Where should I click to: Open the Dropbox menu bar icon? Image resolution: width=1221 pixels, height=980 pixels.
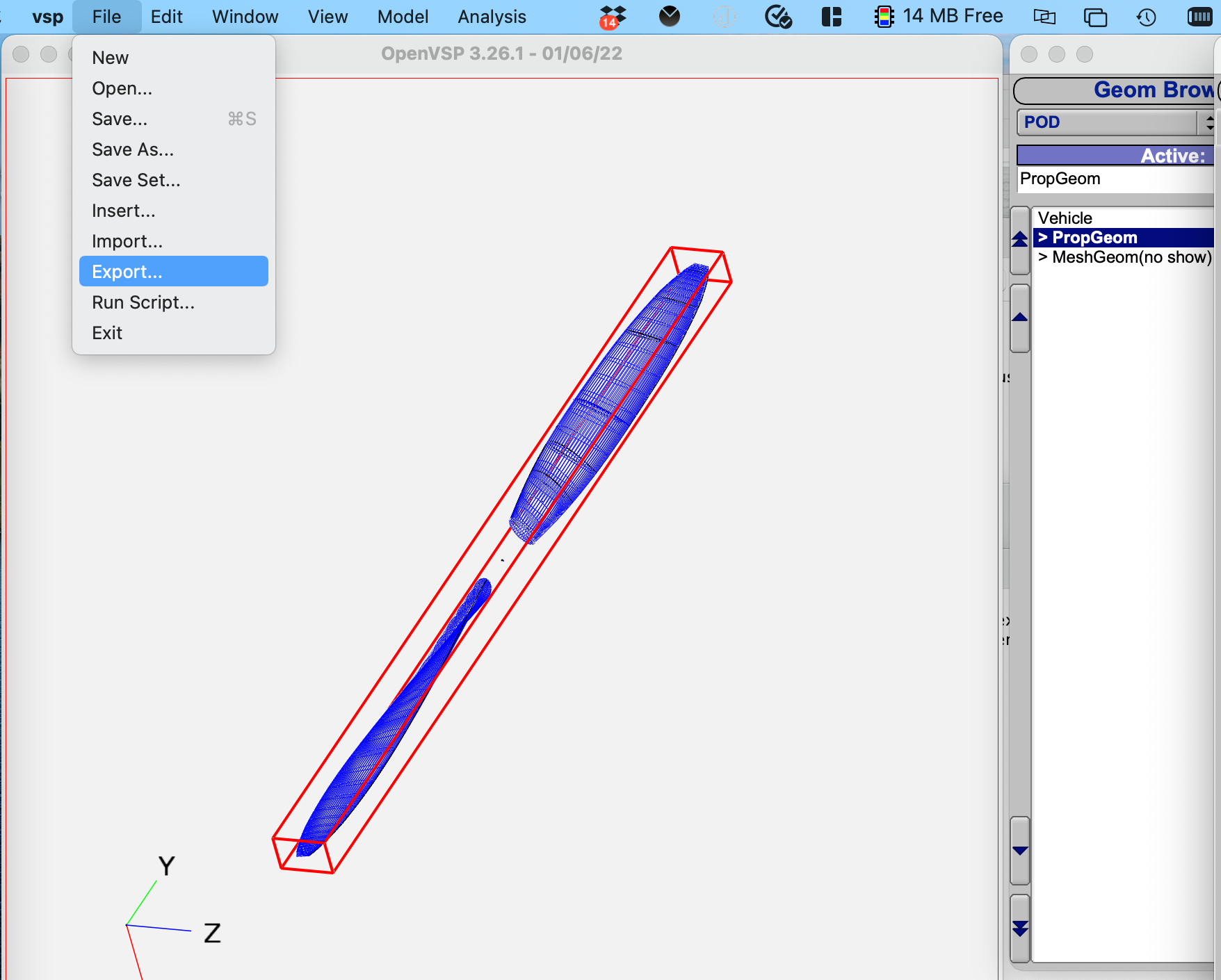coord(612,17)
